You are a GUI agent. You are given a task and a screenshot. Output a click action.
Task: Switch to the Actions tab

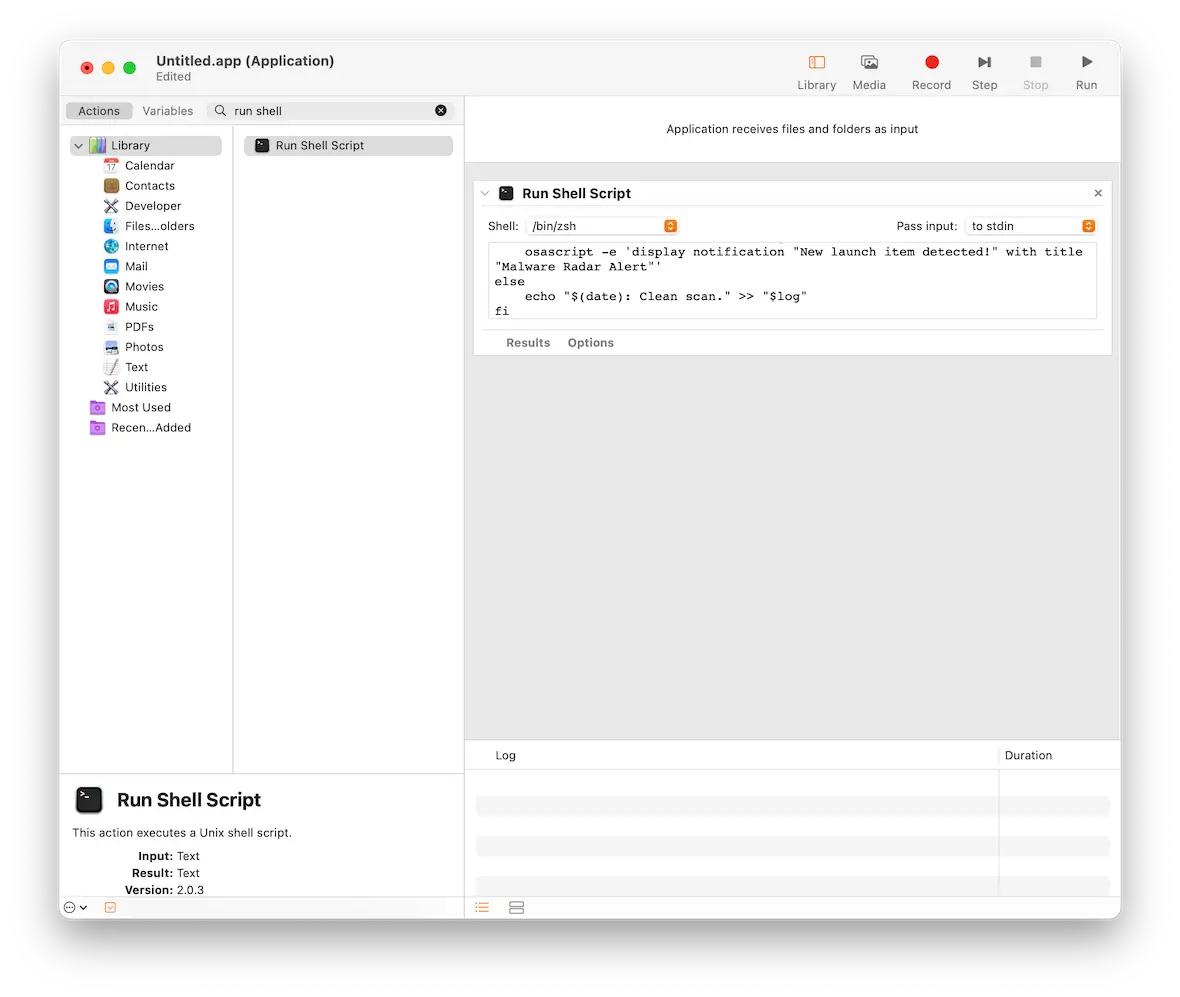tap(99, 111)
